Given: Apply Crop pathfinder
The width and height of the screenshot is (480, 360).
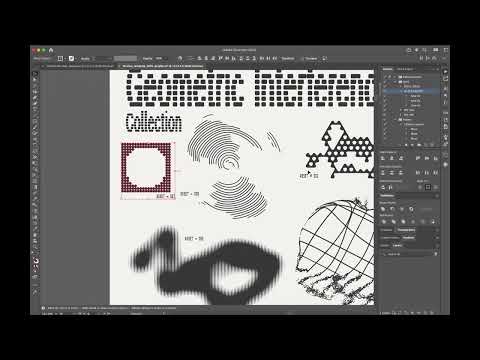Looking at the screenshot, I should 413,222.
